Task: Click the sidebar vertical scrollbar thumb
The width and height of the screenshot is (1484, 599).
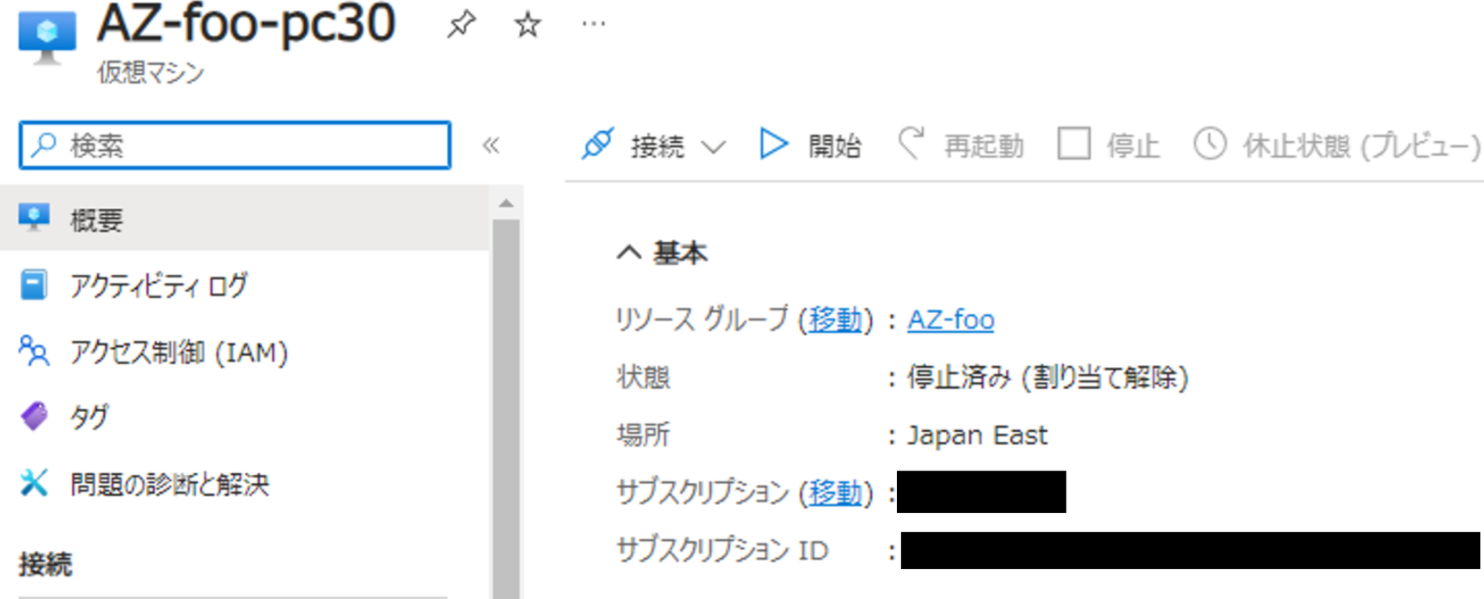Action: pyautogui.click(x=506, y=408)
